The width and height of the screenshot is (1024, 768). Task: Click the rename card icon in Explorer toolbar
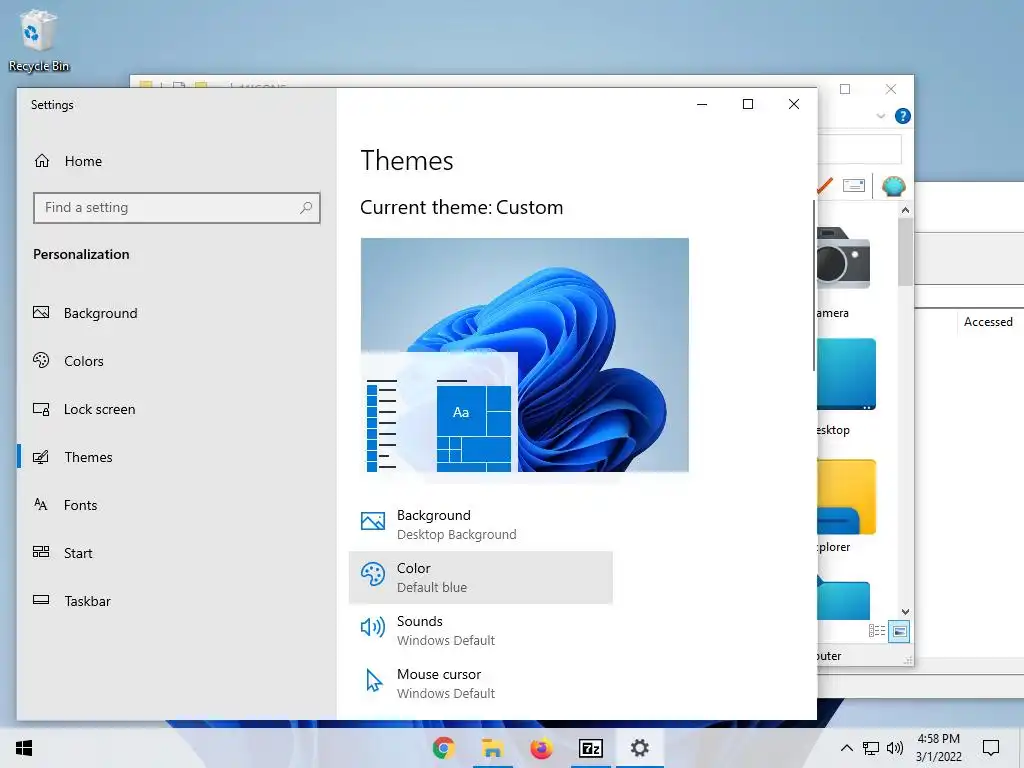(x=854, y=185)
